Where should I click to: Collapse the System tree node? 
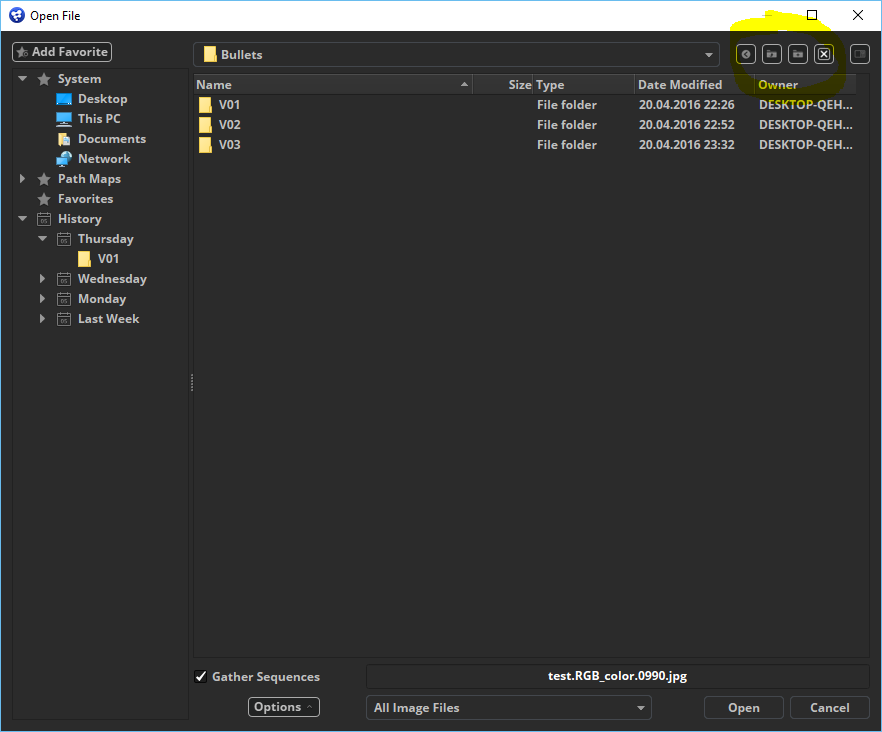(22, 79)
